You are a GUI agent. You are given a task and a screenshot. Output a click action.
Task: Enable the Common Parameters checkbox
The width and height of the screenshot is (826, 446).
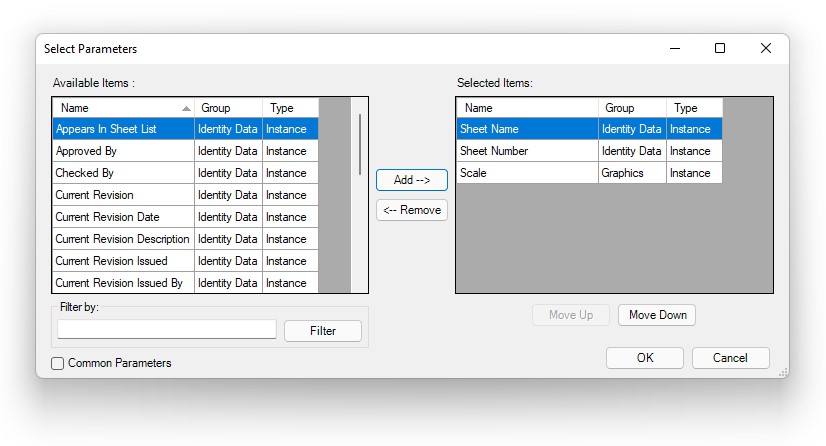click(58, 363)
